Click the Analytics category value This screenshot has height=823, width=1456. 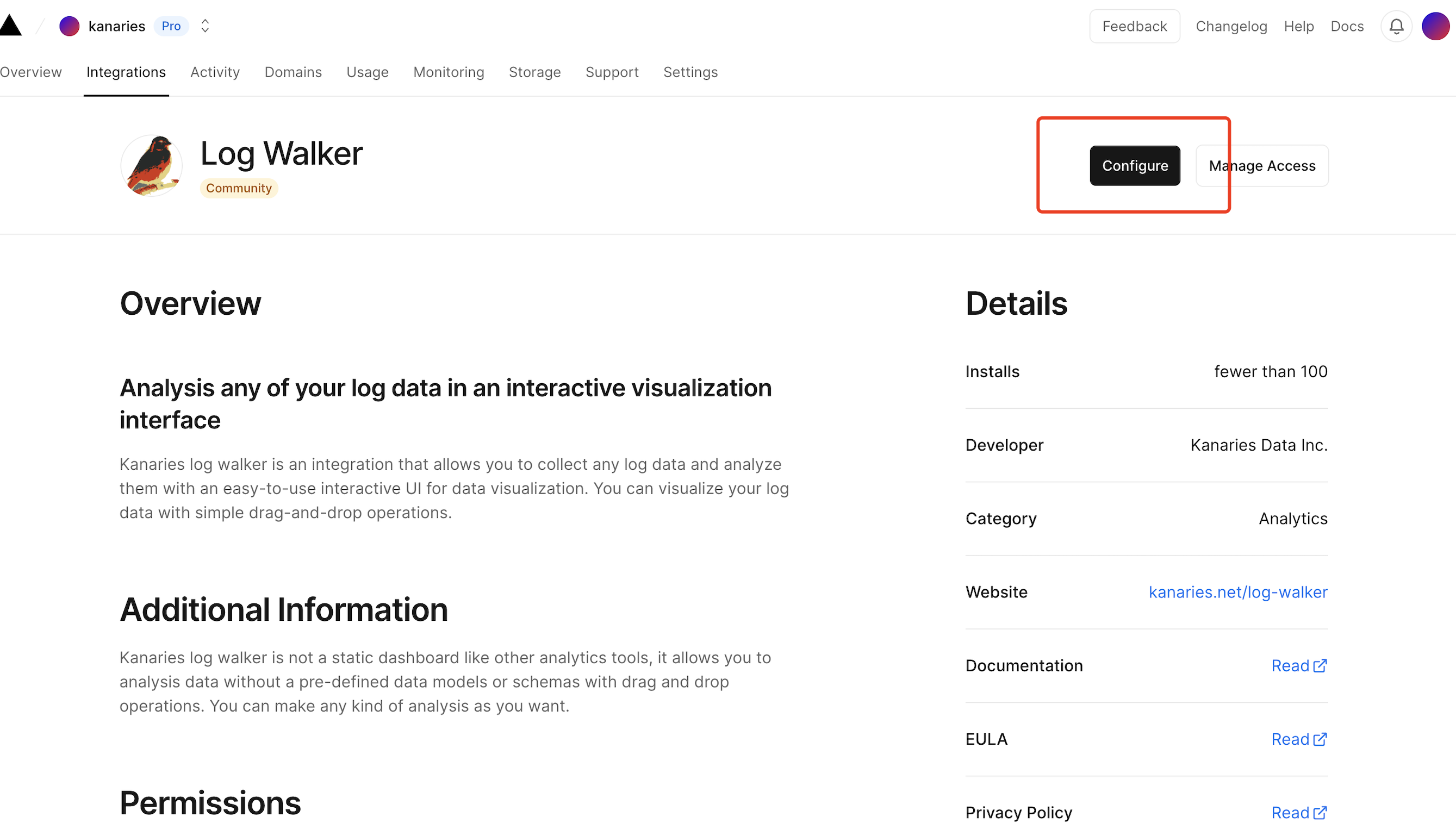(x=1293, y=519)
